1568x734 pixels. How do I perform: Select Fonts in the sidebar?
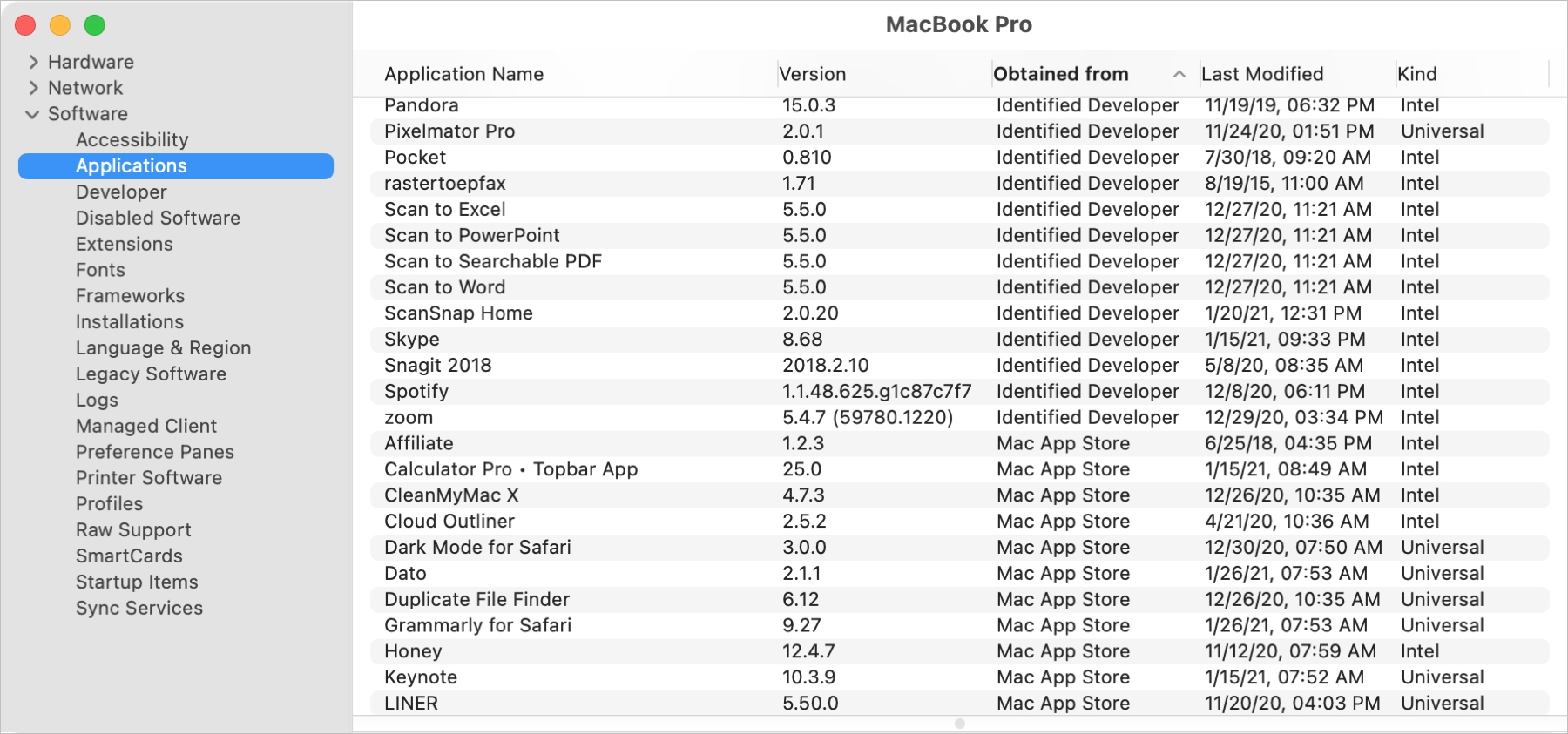tap(100, 270)
